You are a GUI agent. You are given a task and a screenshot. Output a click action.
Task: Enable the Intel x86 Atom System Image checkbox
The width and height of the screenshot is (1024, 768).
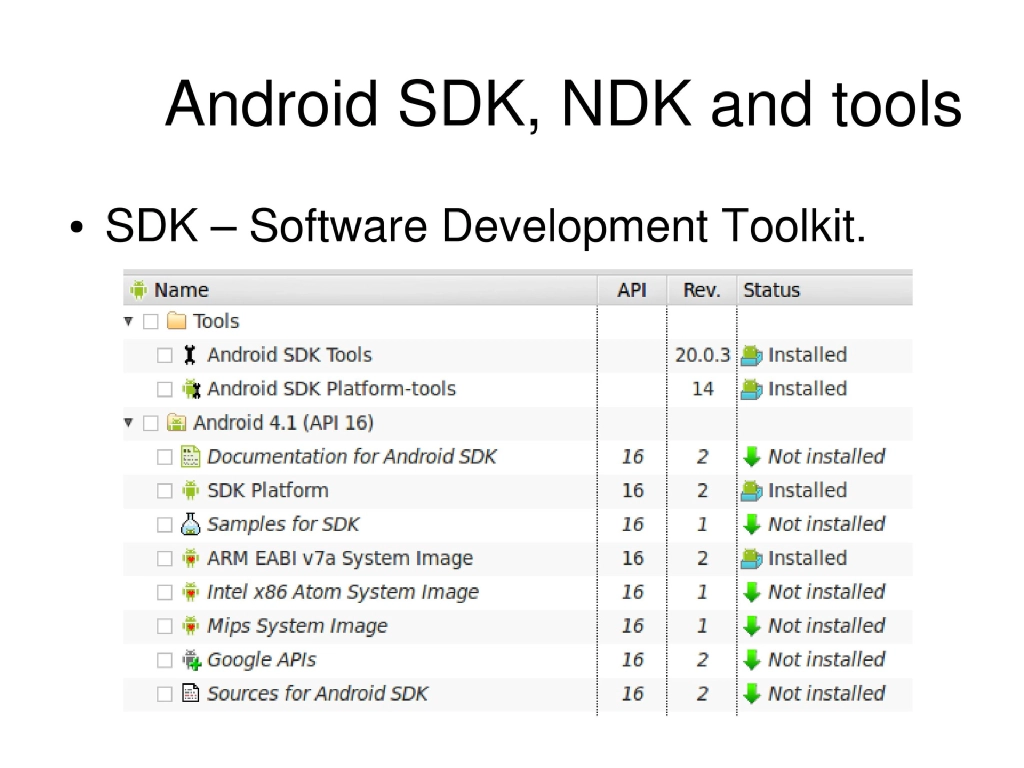(165, 592)
